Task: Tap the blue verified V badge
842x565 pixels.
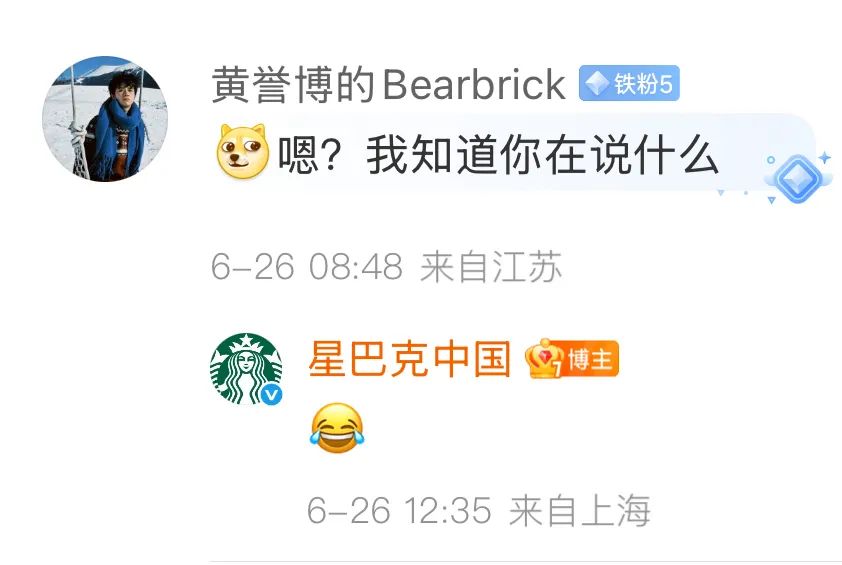Action: pyautogui.click(x=272, y=395)
